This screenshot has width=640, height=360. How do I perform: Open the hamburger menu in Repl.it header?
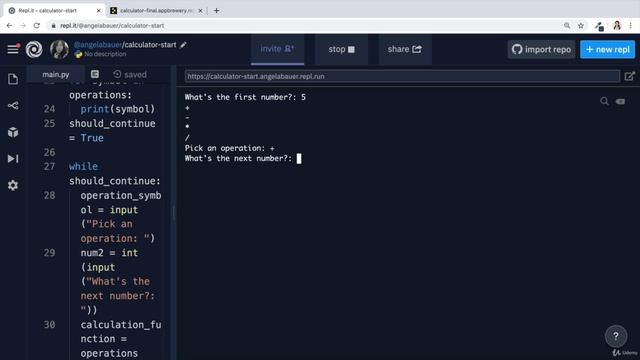(x=13, y=49)
